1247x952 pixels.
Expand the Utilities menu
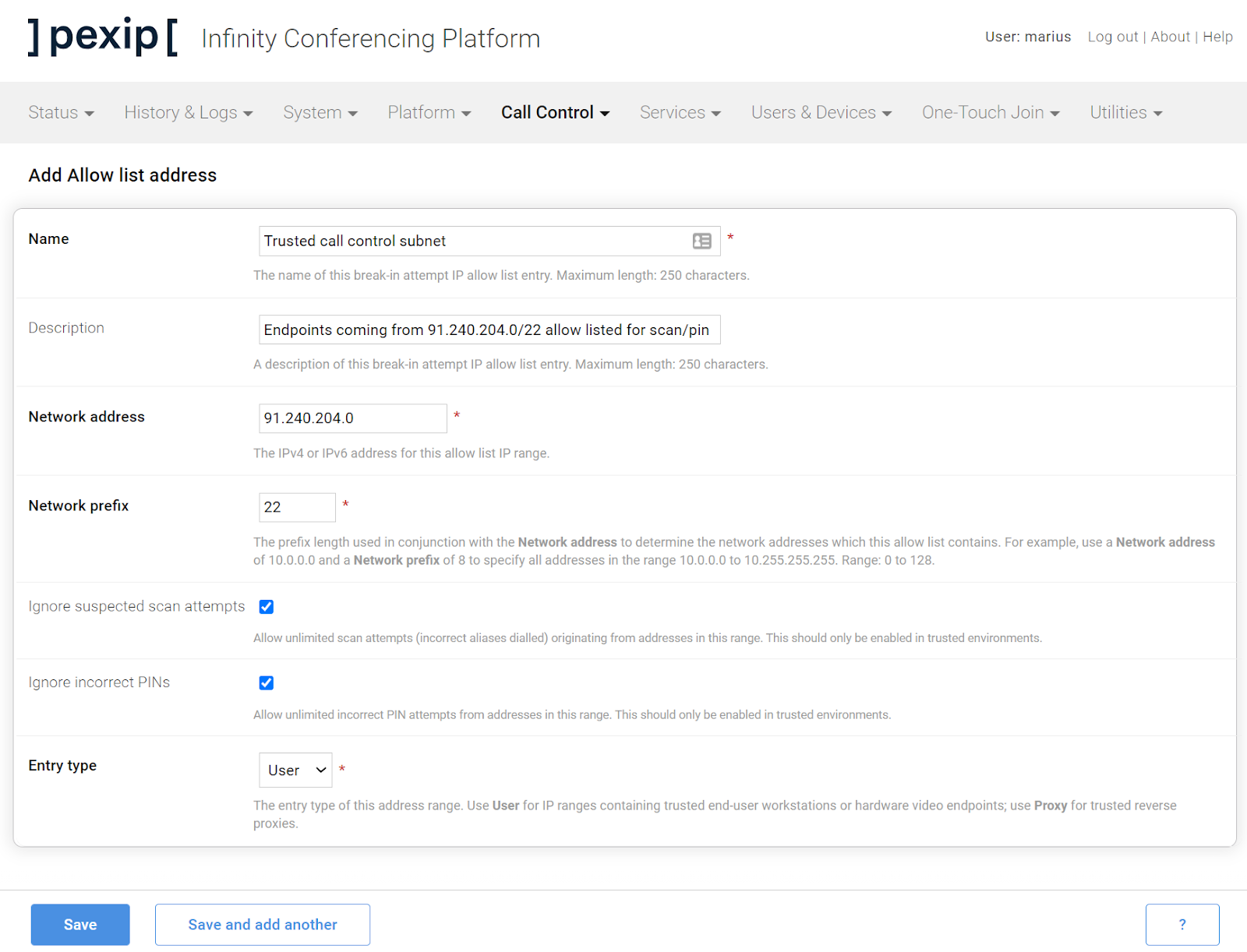pos(1125,112)
